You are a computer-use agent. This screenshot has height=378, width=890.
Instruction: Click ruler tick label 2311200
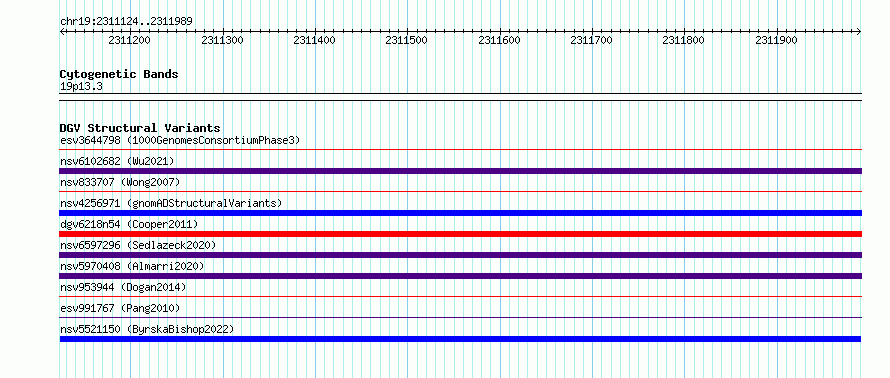click(x=130, y=40)
